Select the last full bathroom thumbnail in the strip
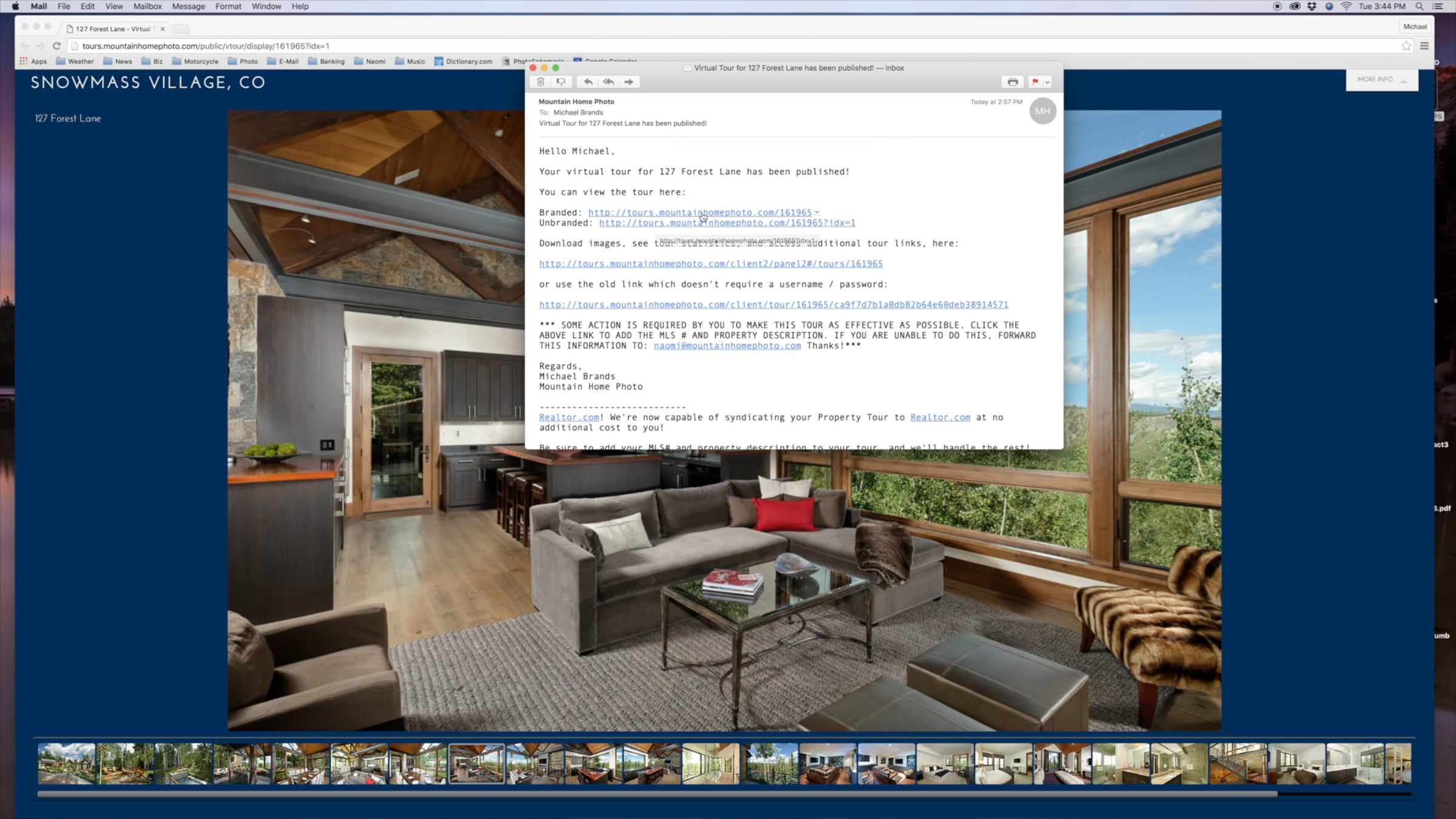 (1355, 764)
